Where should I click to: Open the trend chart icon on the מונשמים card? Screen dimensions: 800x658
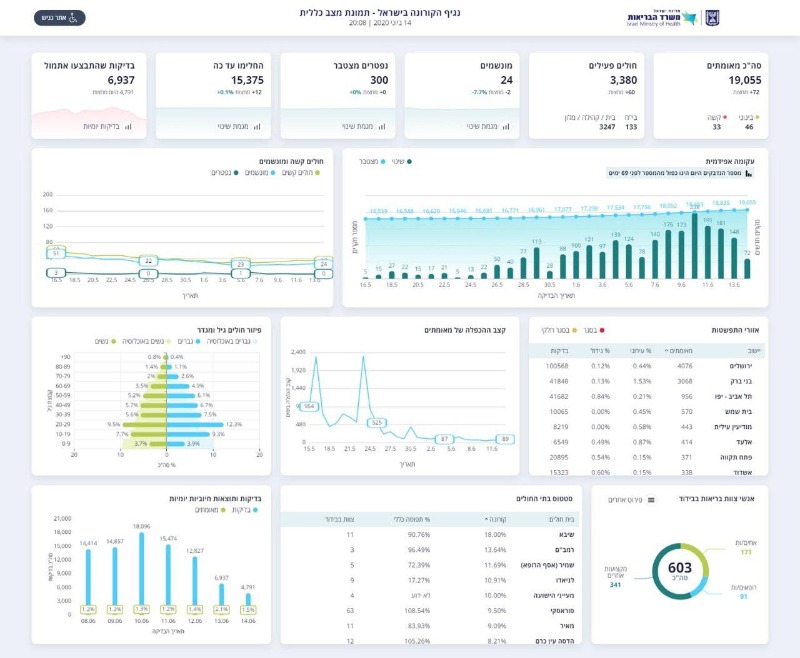coord(506,126)
